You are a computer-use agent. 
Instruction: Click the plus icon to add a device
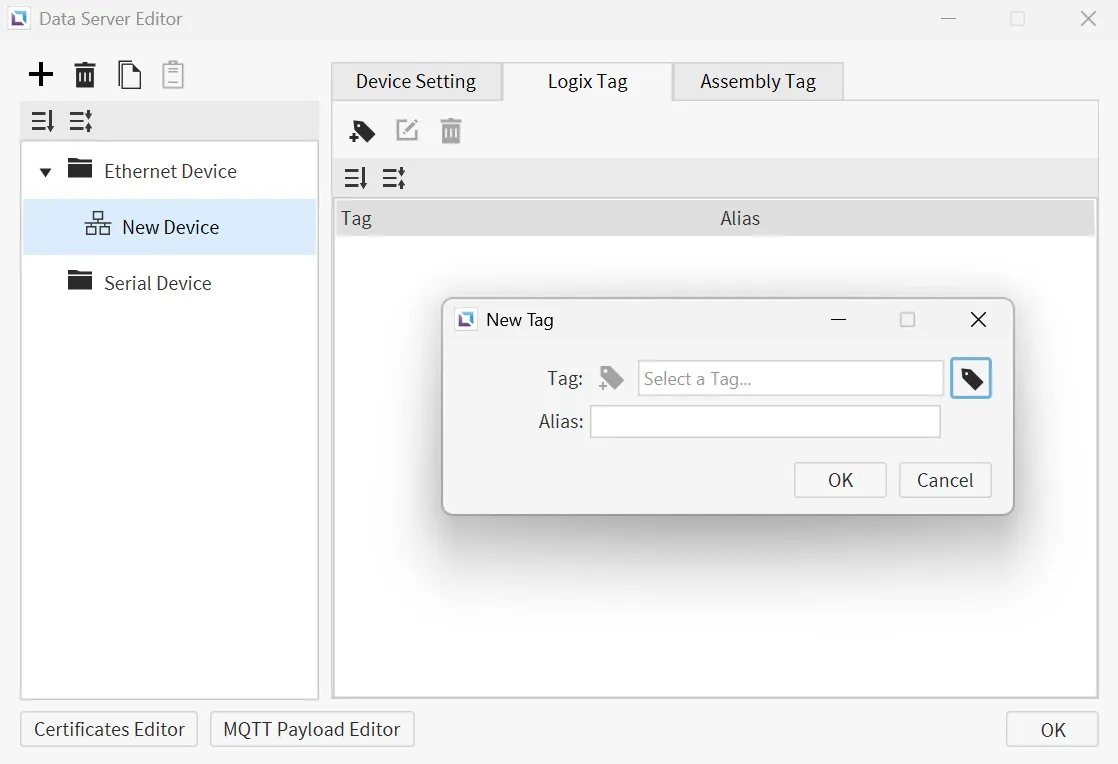(x=41, y=75)
